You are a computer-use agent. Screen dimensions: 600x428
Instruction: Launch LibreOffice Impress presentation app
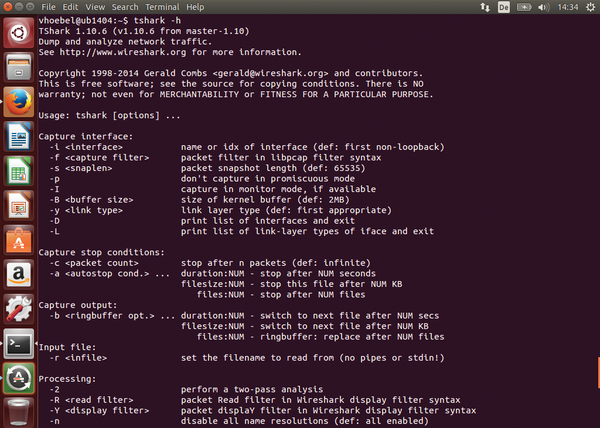coord(18,205)
